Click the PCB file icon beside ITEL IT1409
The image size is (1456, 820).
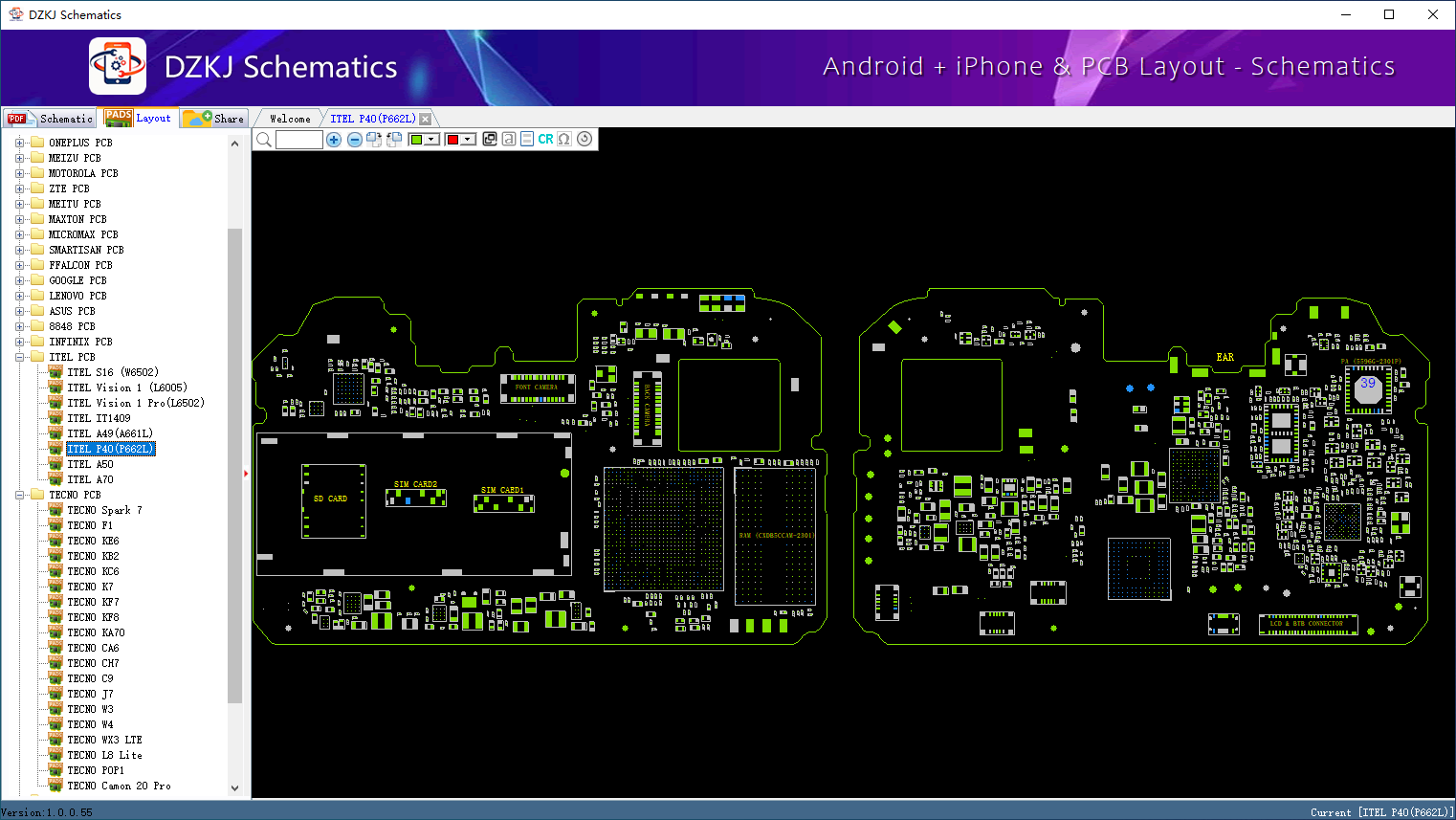tap(55, 418)
